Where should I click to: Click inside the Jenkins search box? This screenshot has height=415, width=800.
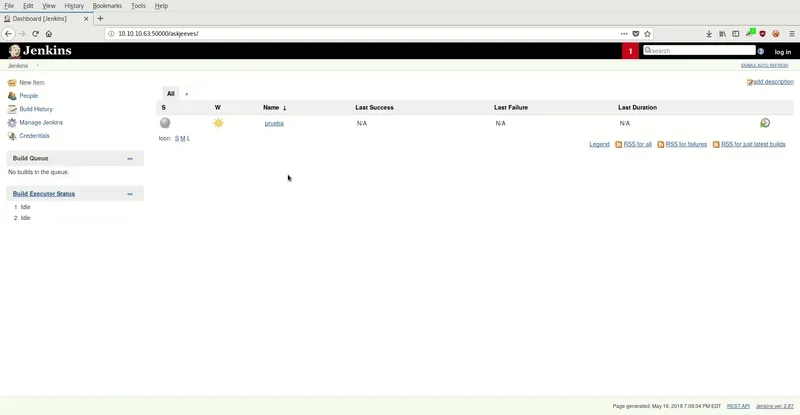point(702,51)
